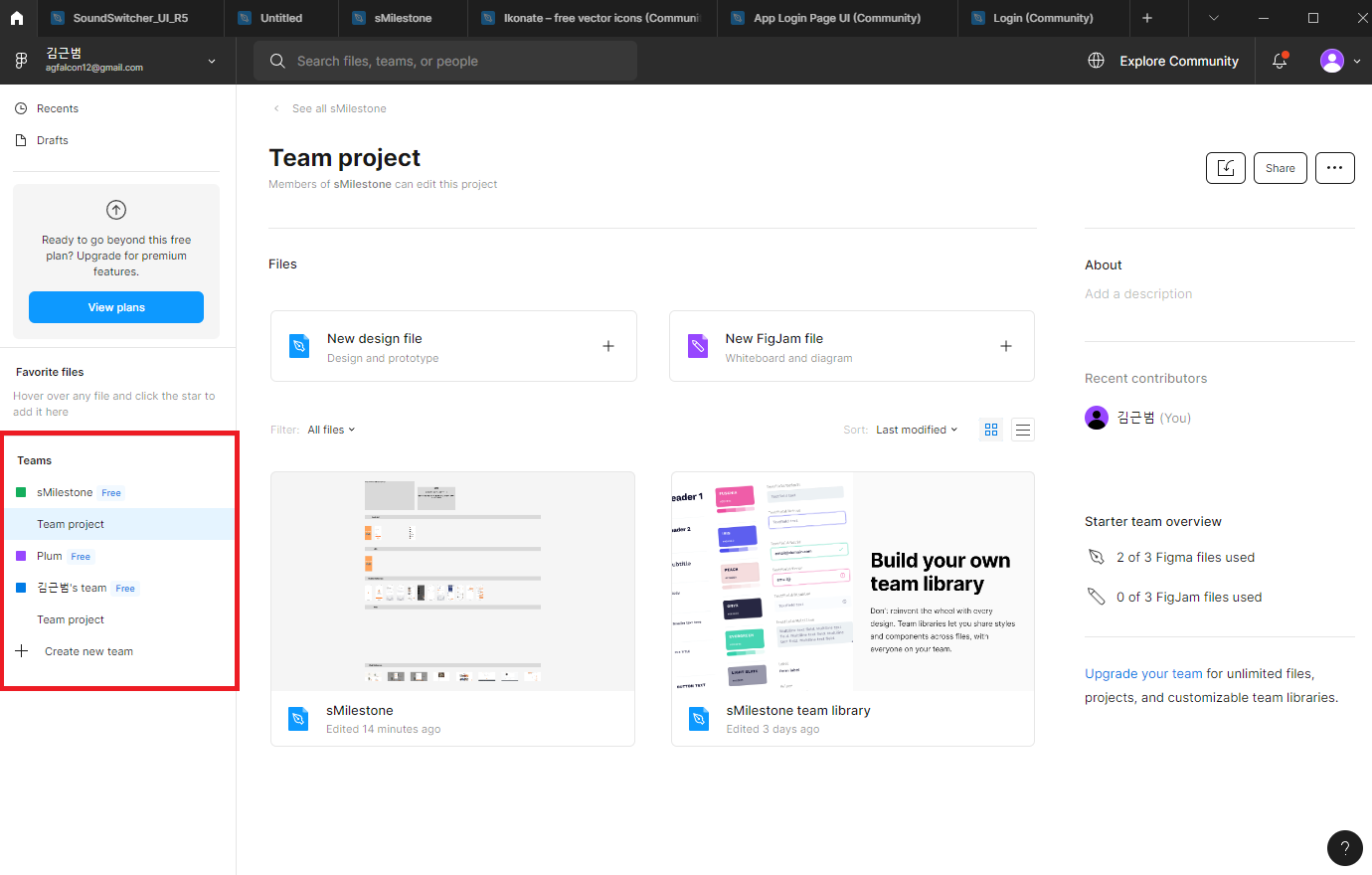Open the App Login Page UI tab
This screenshot has height=875, width=1372.
pos(836,18)
